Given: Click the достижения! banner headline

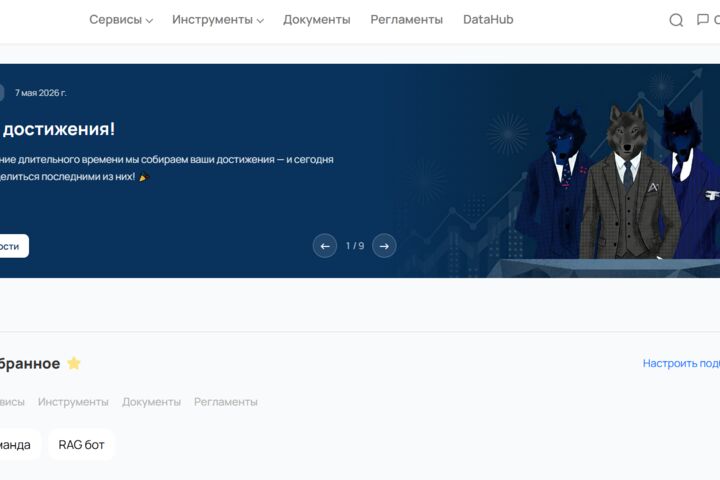Looking at the screenshot, I should [58, 129].
